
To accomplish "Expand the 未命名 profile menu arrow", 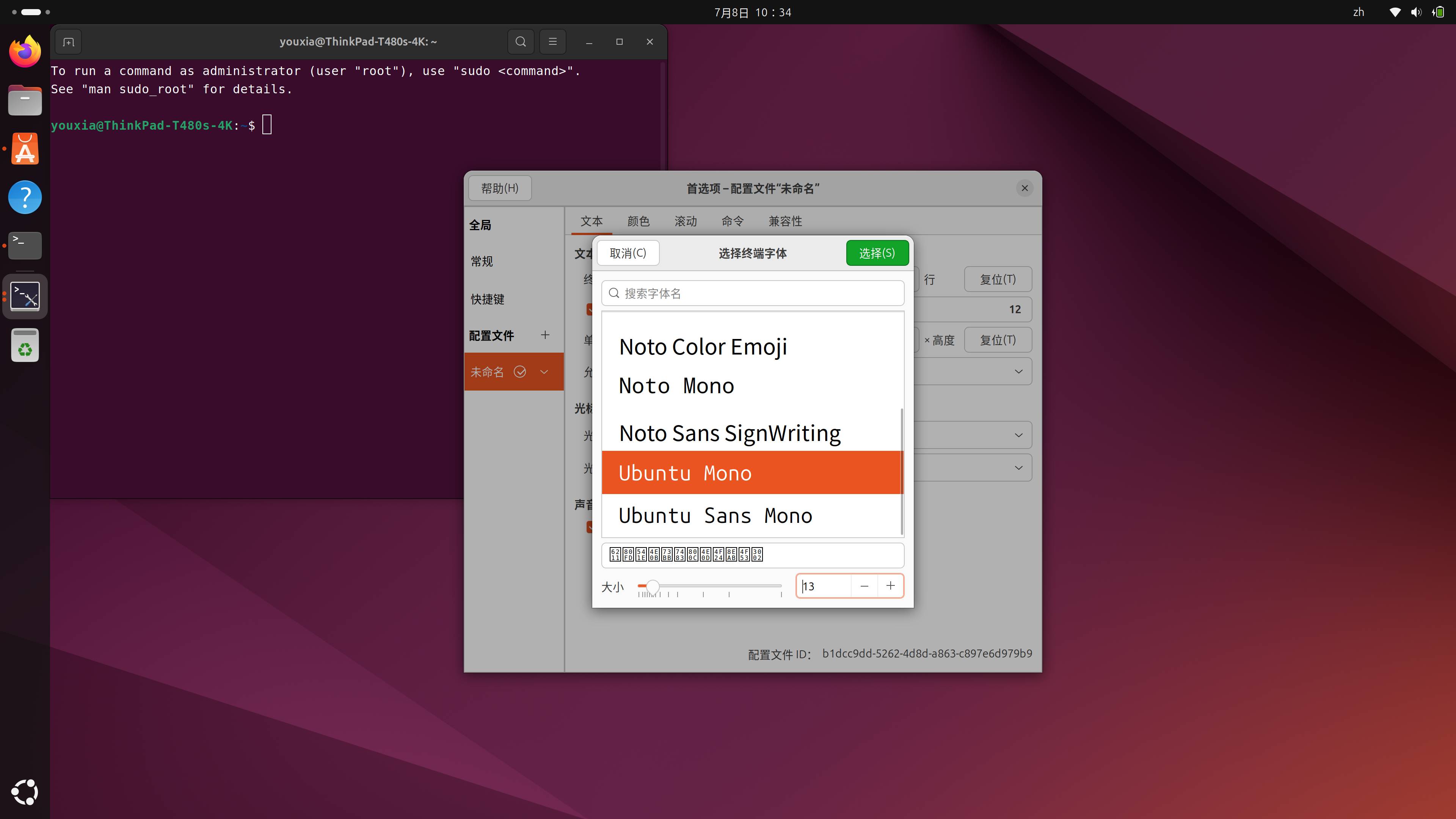I will (x=544, y=371).
